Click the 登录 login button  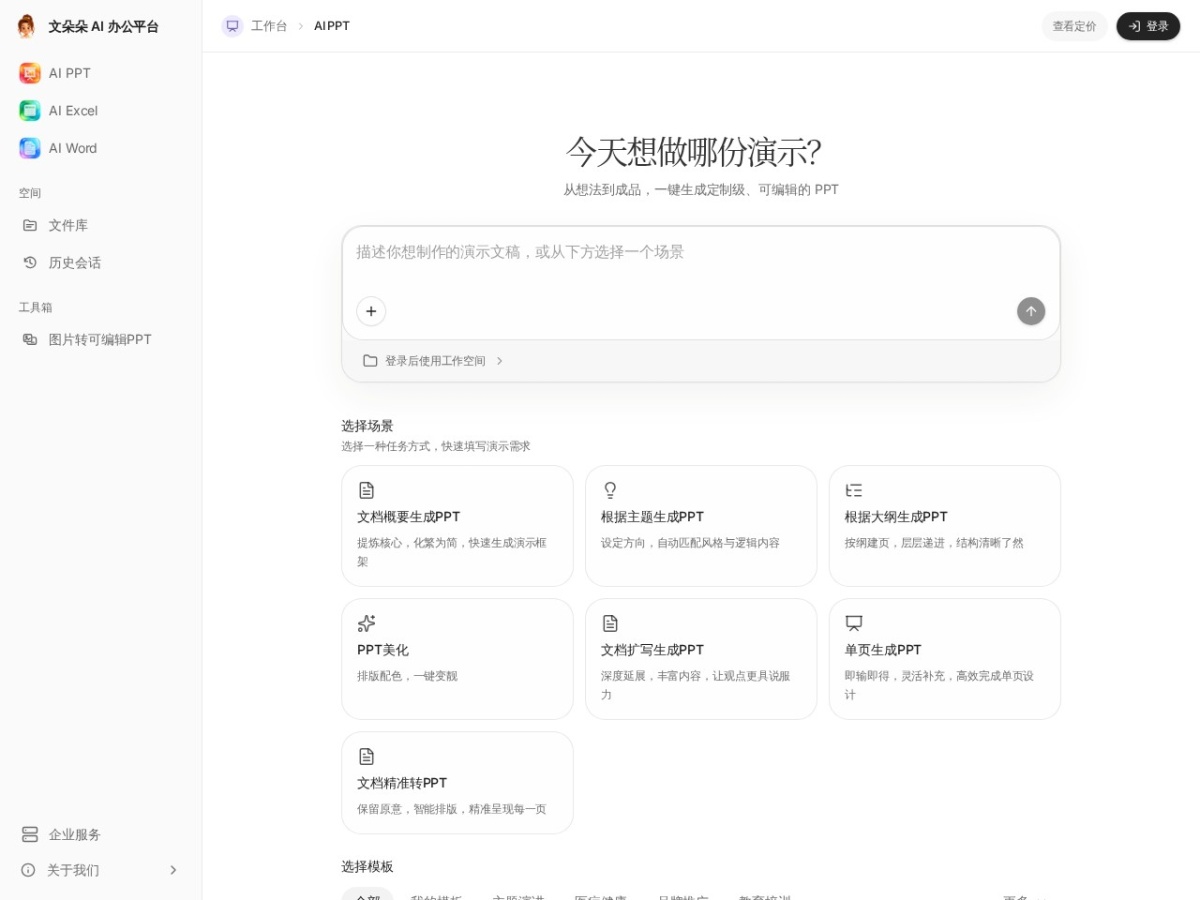coord(1148,26)
